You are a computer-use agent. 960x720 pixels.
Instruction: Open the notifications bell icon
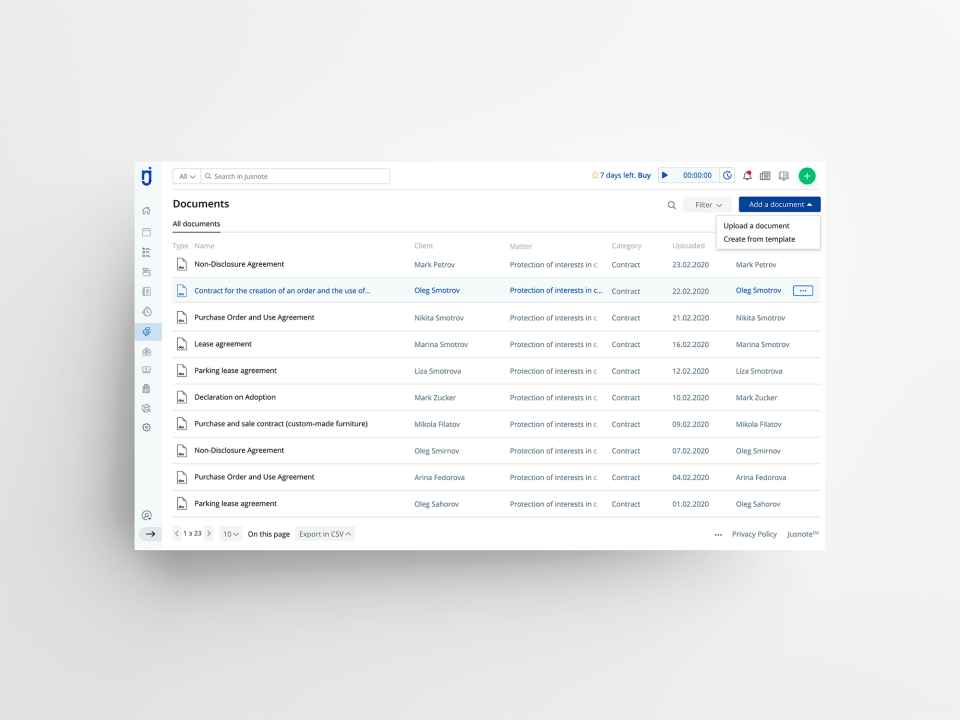[747, 175]
